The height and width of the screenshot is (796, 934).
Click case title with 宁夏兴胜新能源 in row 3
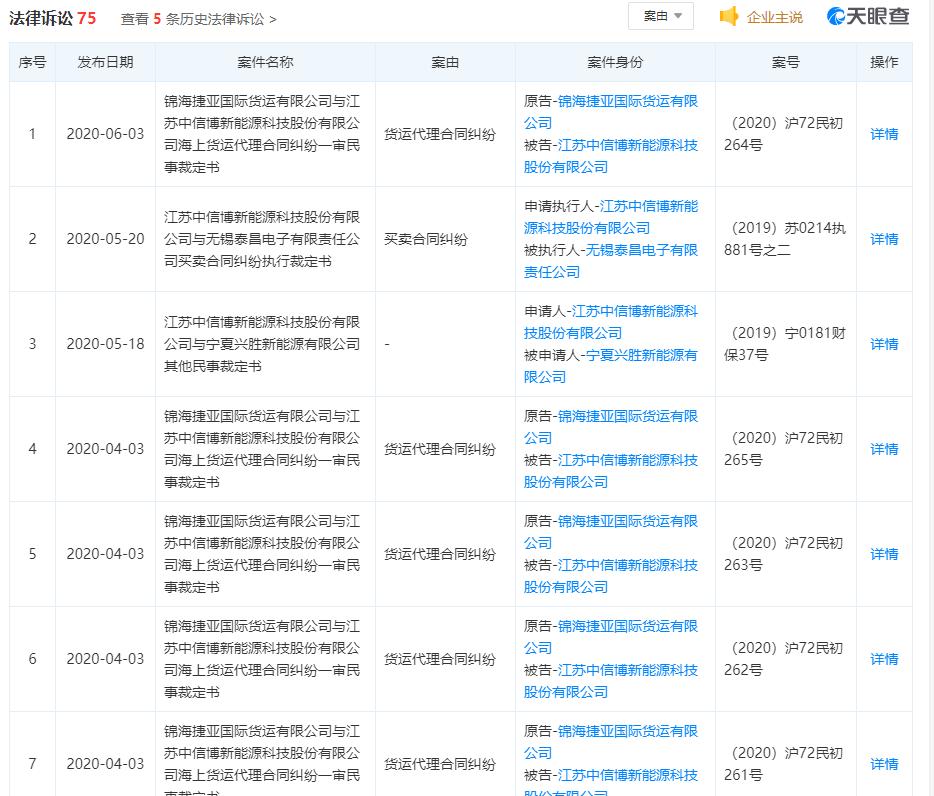coord(262,344)
